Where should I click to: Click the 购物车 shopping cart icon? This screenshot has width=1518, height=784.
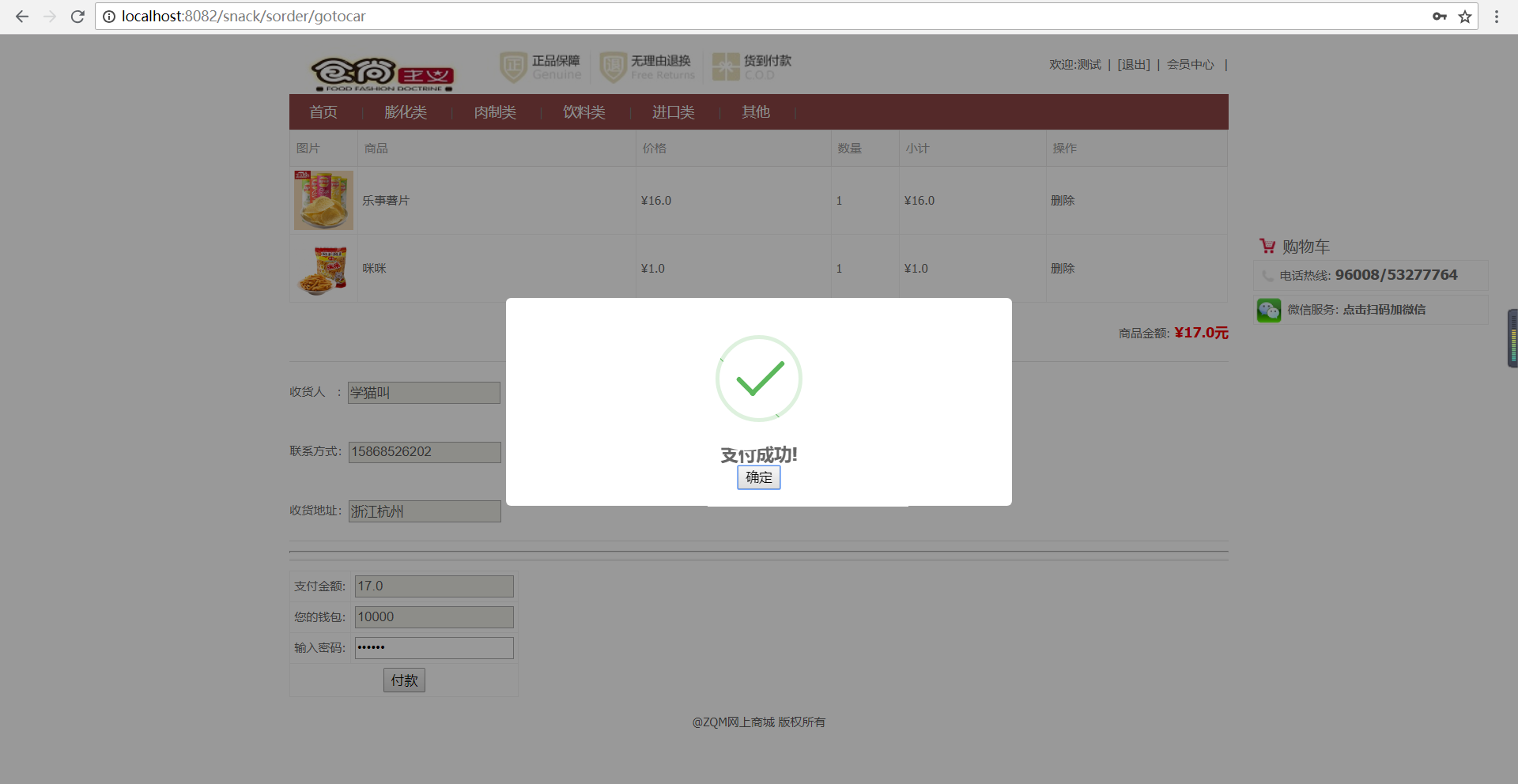pos(1267,246)
